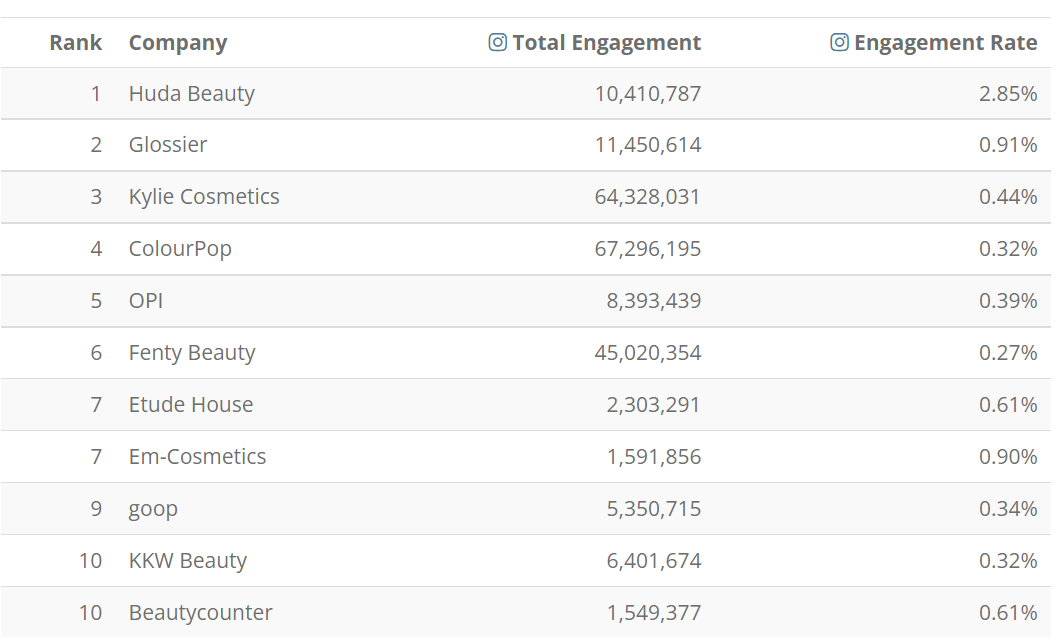The height and width of the screenshot is (643, 1056).
Task: Click ColourPop's 67,296,195 total engagement value
Action: 648,249
